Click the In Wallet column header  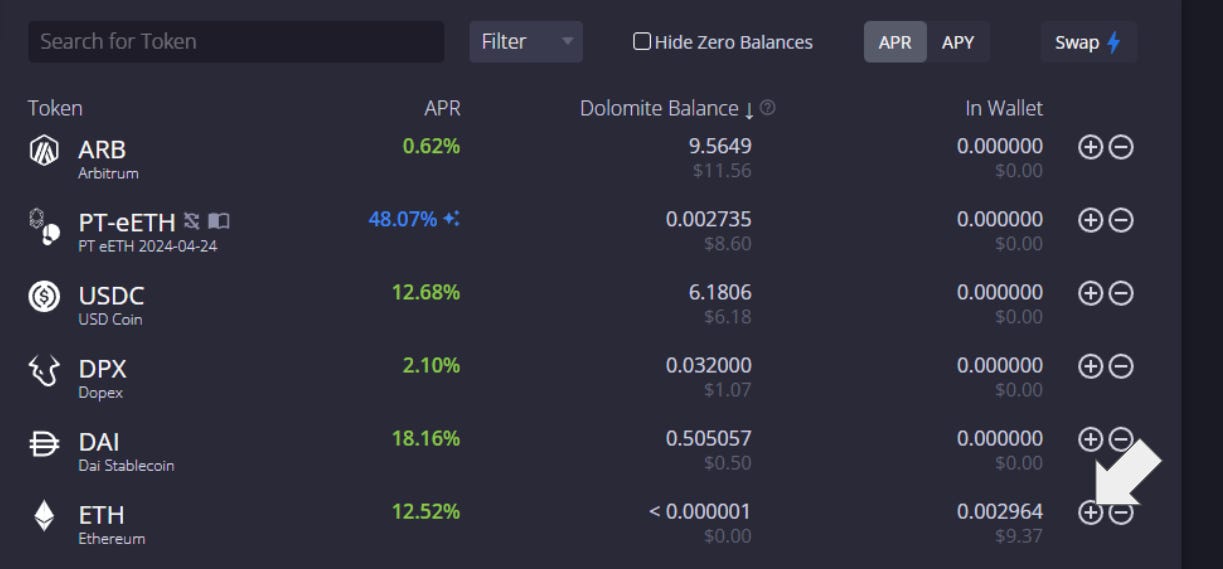tap(1004, 108)
